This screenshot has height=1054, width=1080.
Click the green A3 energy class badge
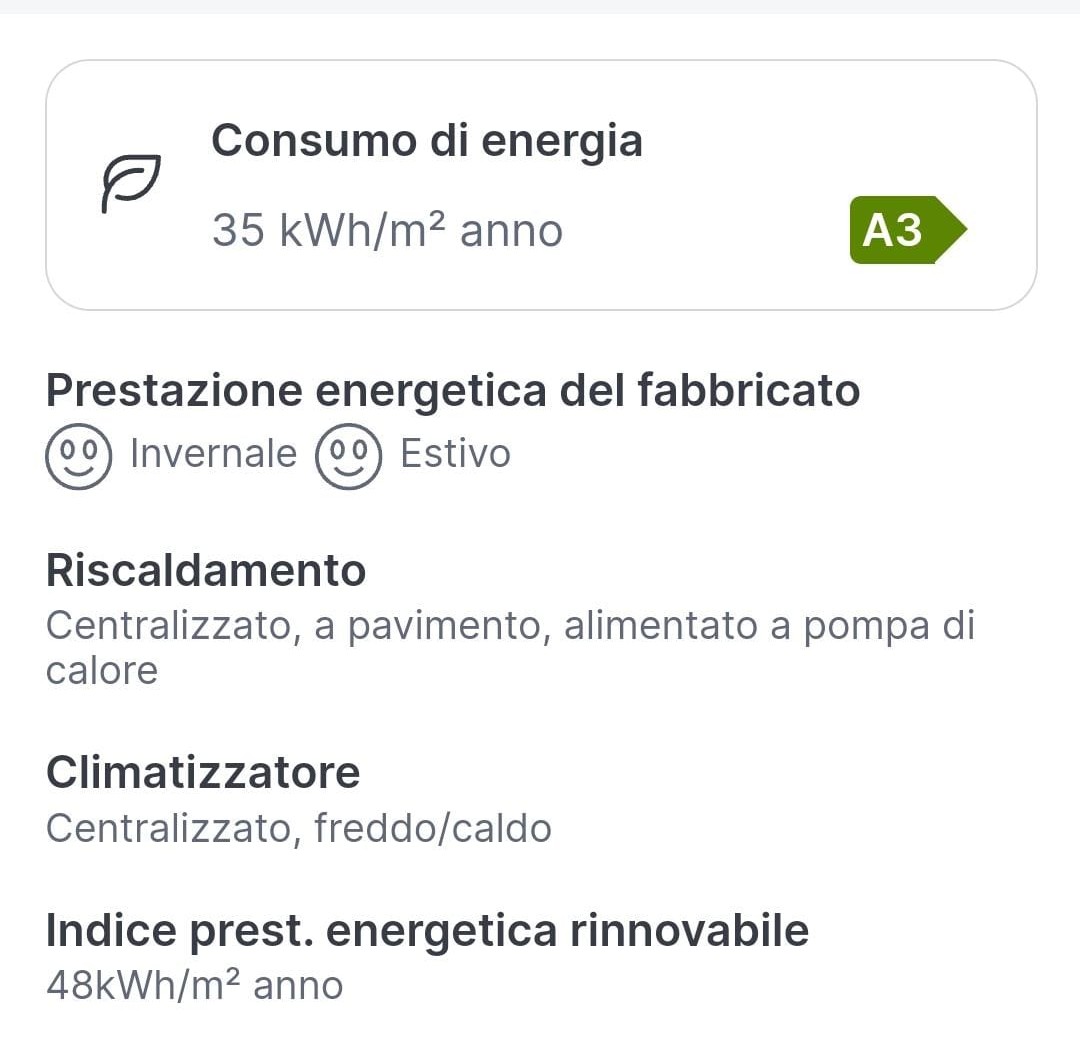tap(908, 230)
